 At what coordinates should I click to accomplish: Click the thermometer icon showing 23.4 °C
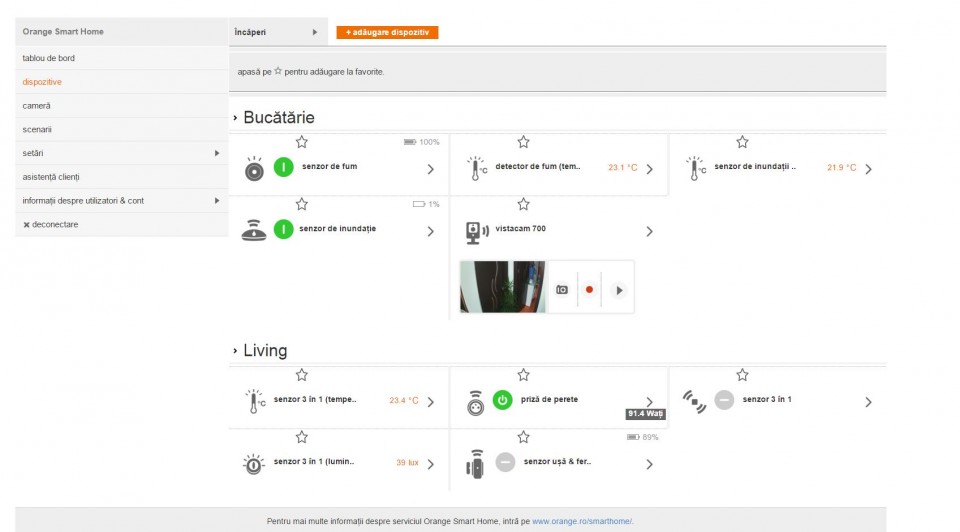[x=255, y=402]
